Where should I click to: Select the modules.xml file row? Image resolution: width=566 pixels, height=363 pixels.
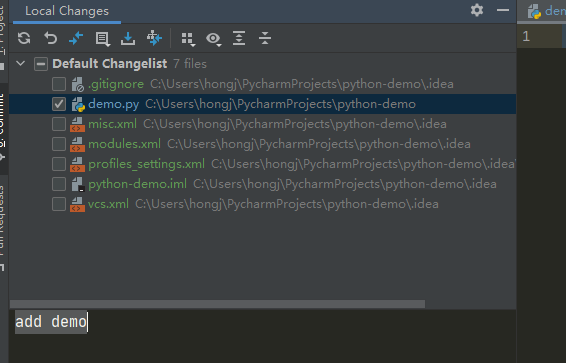tap(262, 144)
